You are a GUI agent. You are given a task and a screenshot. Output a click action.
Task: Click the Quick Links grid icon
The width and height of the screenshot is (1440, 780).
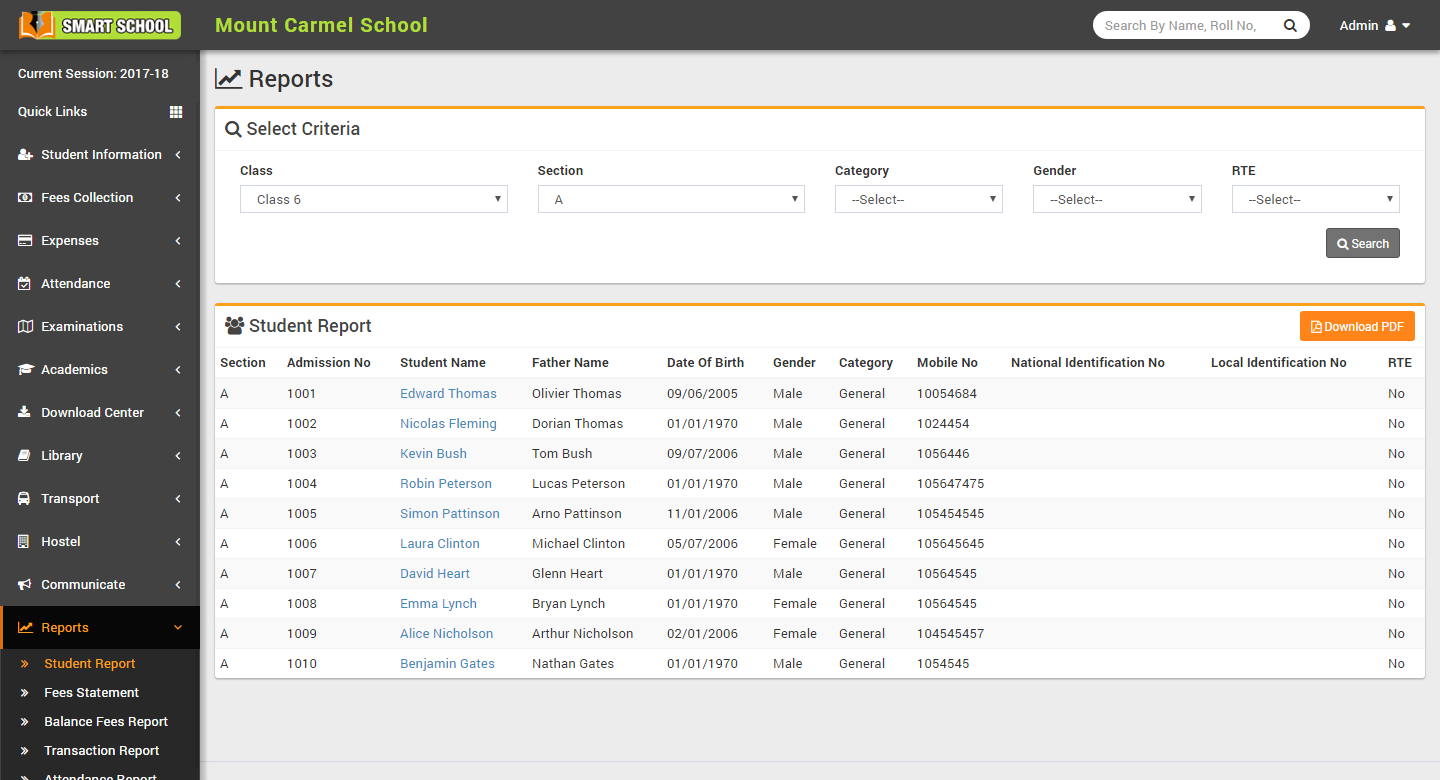click(x=176, y=112)
